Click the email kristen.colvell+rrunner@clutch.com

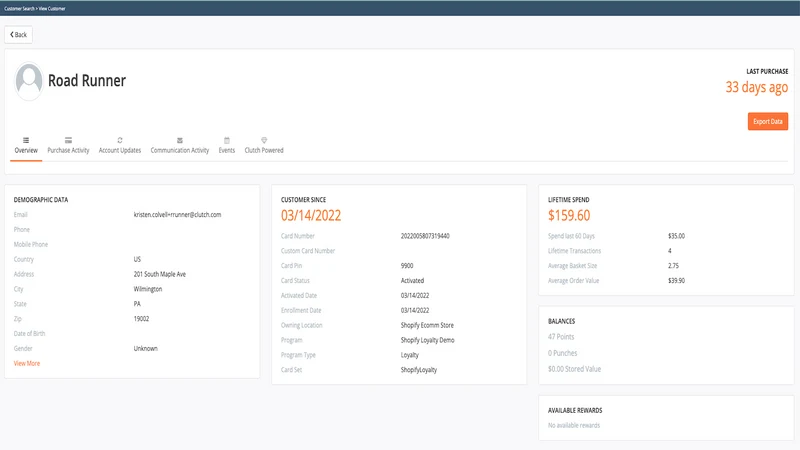pyautogui.click(x=178, y=215)
